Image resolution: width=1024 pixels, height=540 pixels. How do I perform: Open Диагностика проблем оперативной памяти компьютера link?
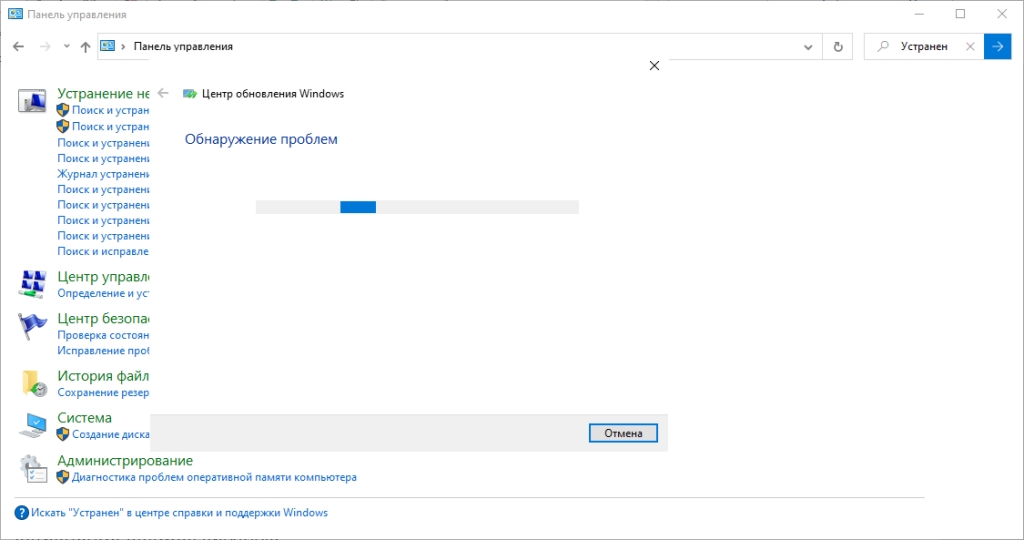214,477
